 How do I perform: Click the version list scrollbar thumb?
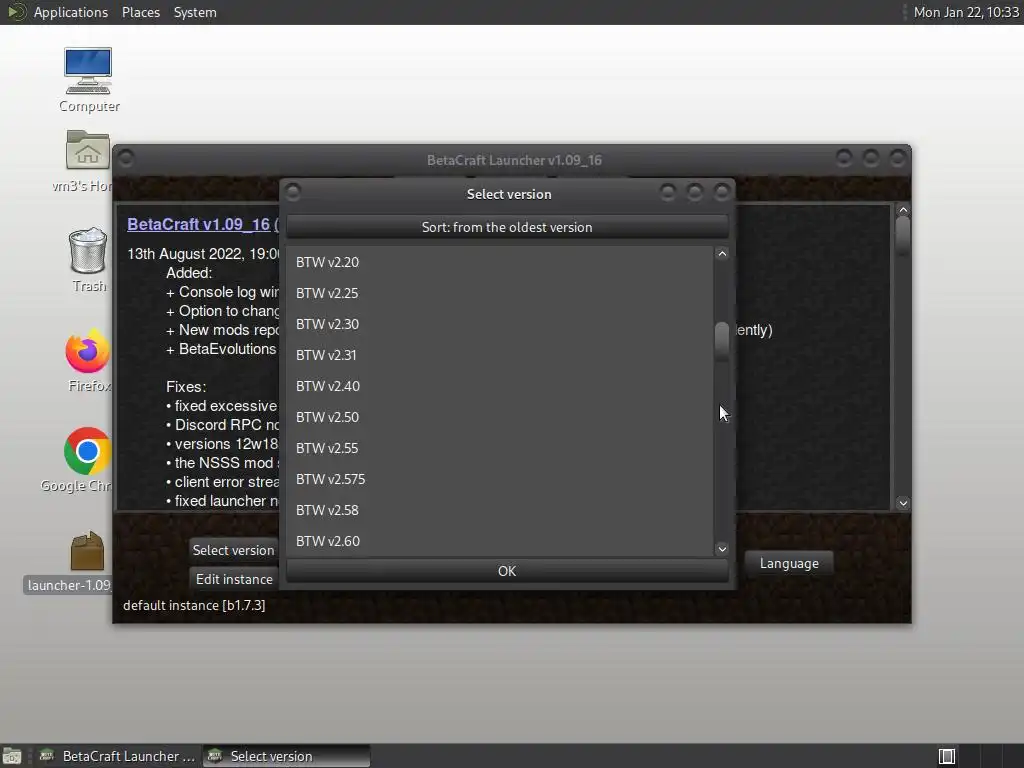722,341
